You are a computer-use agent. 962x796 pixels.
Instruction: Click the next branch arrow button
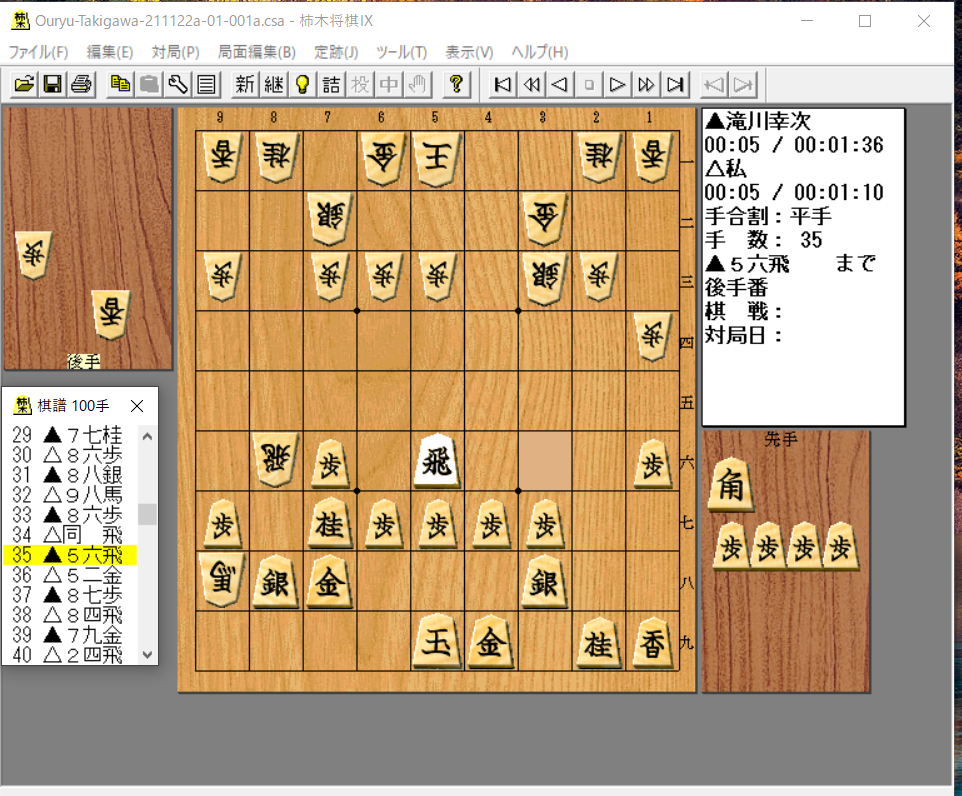(743, 84)
